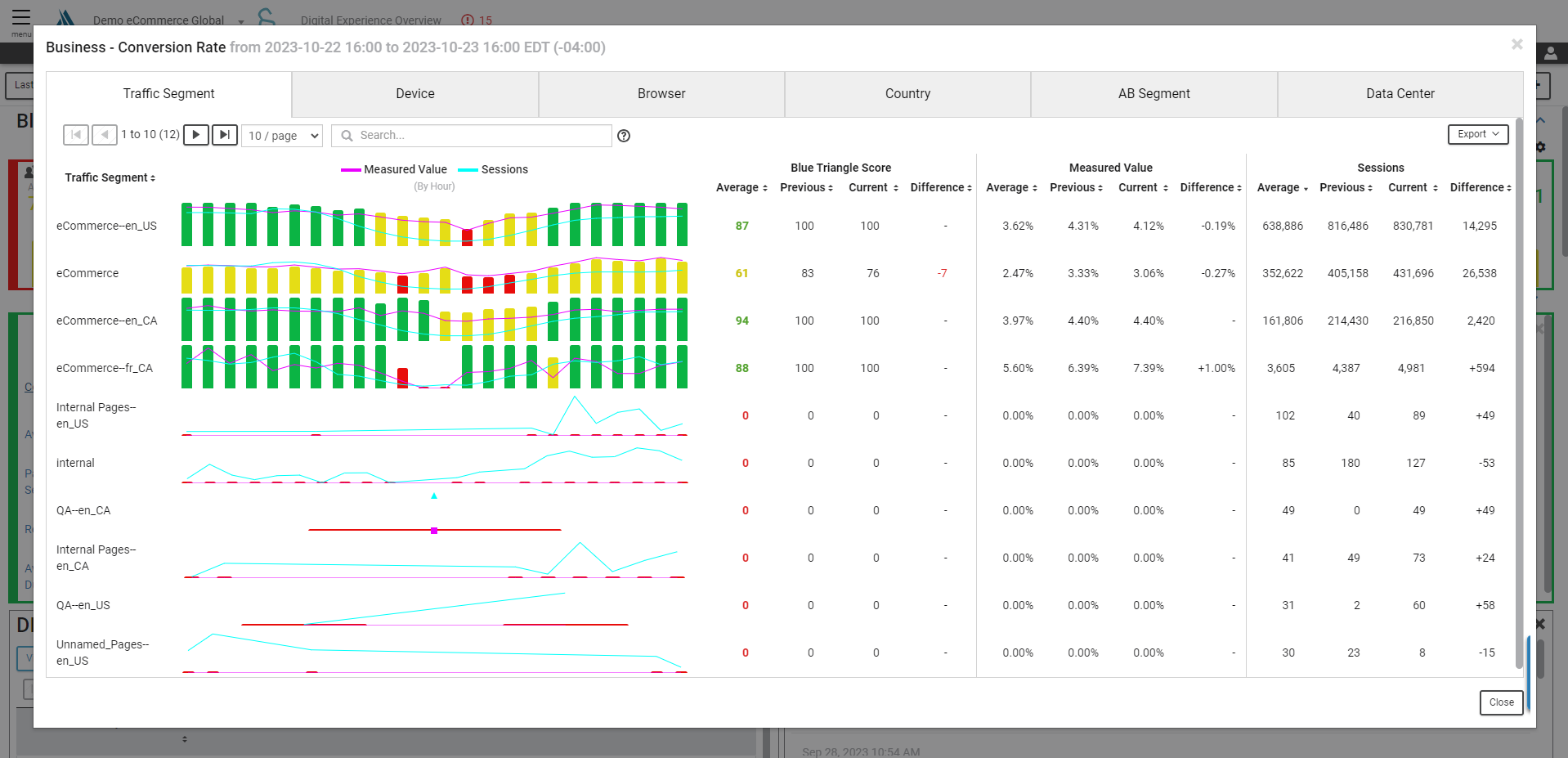Screen dimensions: 1568x758
Task: Click the QA--en_CA segment label
Action: [x=83, y=510]
